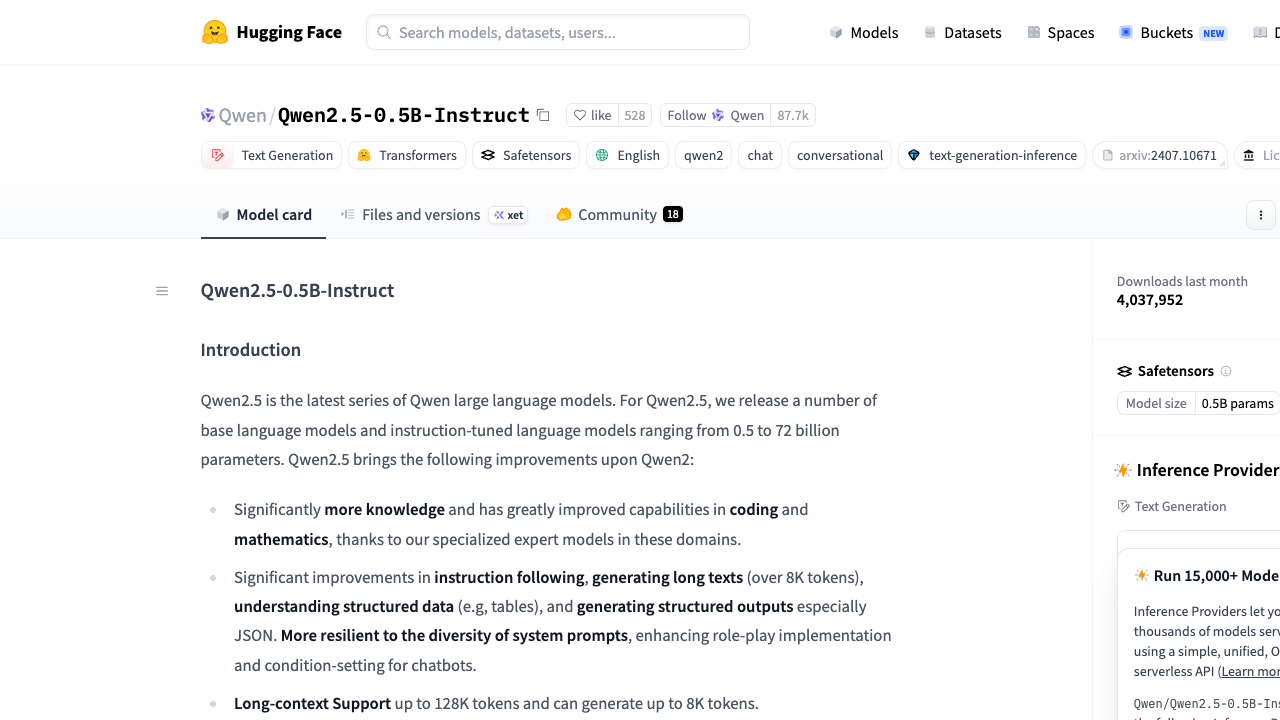
Task: Click the Downloads last month number 4,037,952
Action: tap(1150, 300)
